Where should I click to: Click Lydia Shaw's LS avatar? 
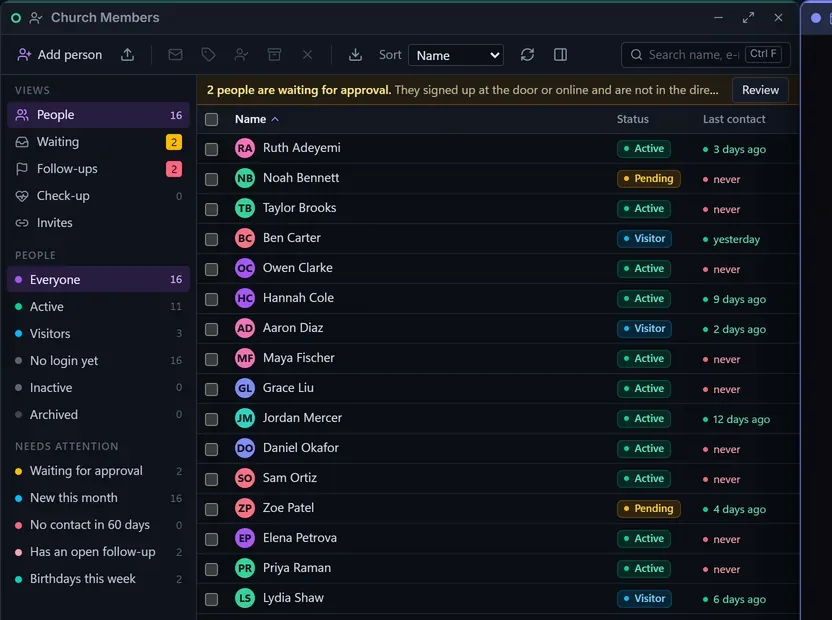pos(245,598)
